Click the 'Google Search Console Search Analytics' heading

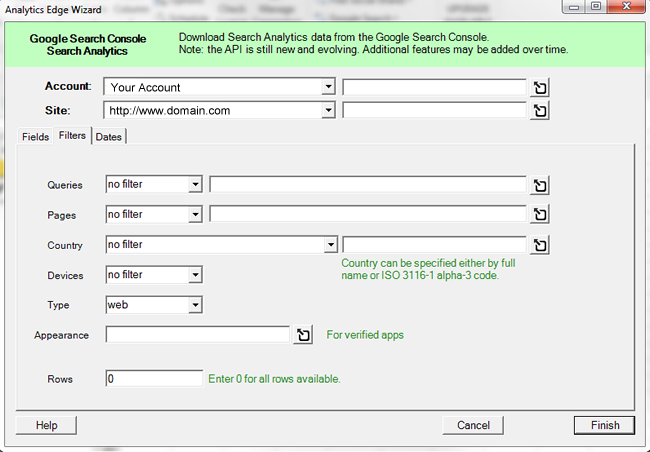click(x=87, y=45)
